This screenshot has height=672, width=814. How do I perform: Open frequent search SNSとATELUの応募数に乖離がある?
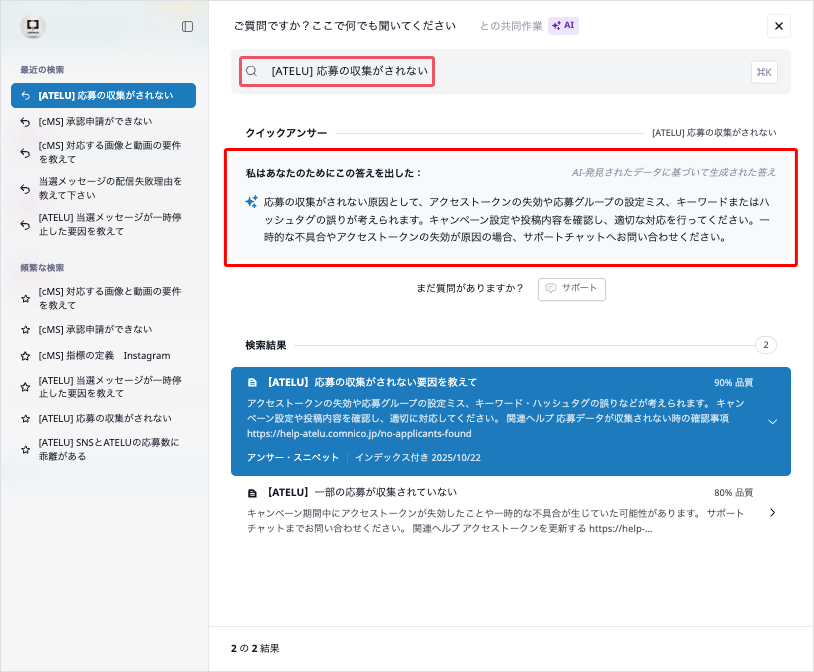point(108,449)
